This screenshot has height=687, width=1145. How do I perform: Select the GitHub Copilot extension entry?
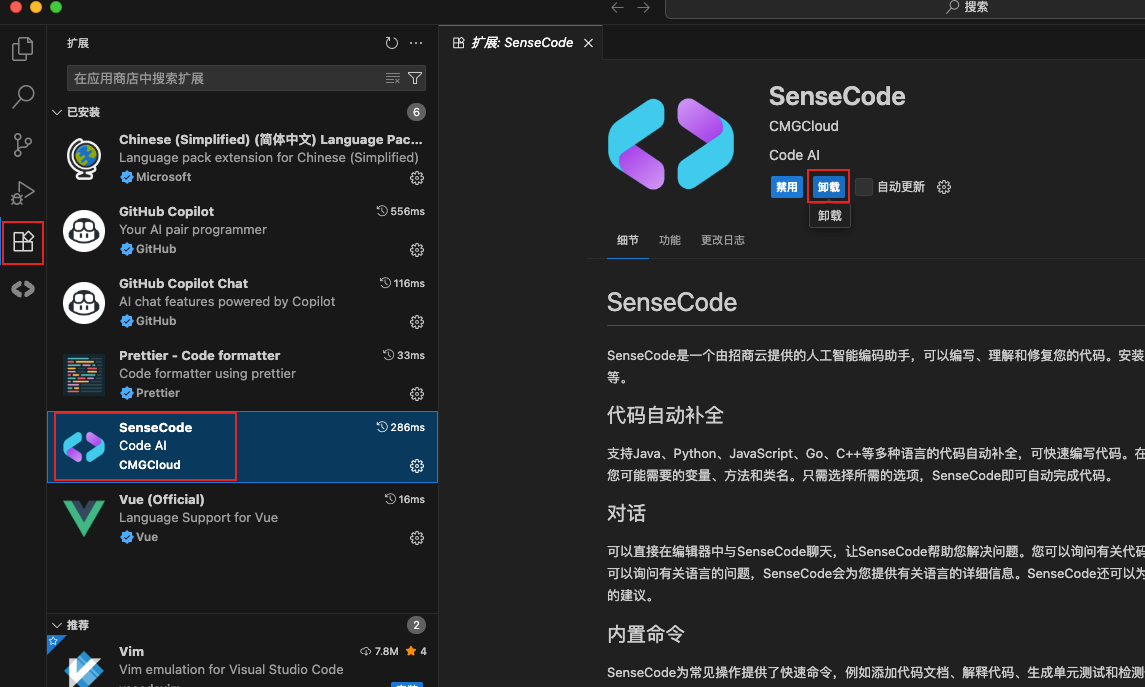[242, 231]
